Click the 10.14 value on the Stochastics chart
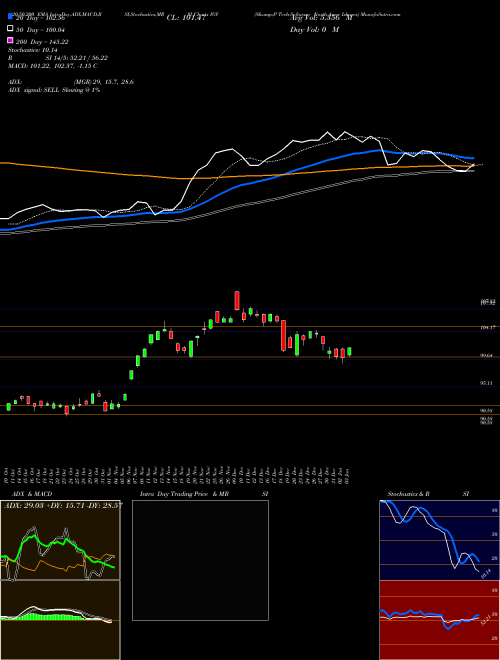This screenshot has height=660, width=500. tap(486, 573)
